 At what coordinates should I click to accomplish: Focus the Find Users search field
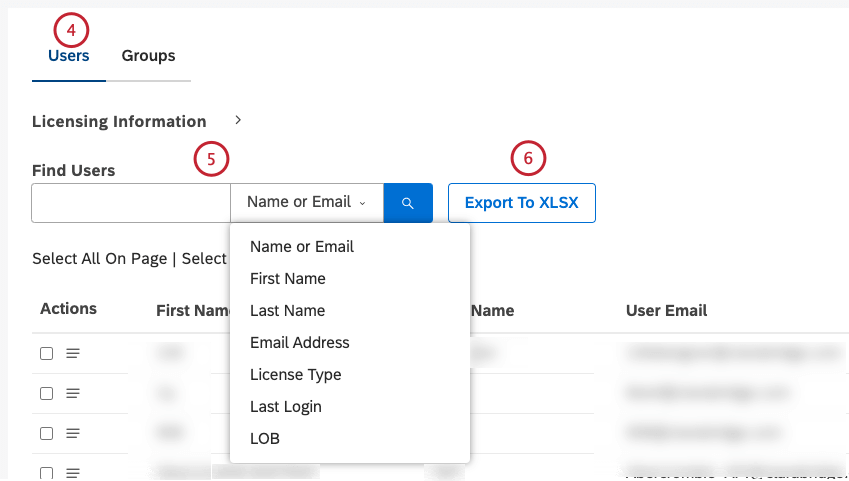tap(131, 203)
